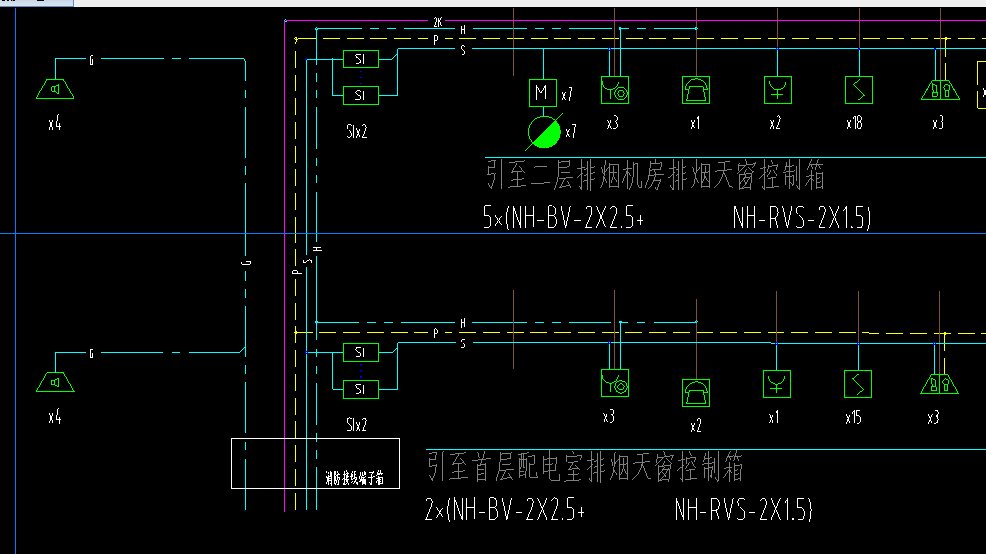The height and width of the screenshot is (554, 986).
Task: Select the x7 label beside green damper
Action: coord(570,132)
